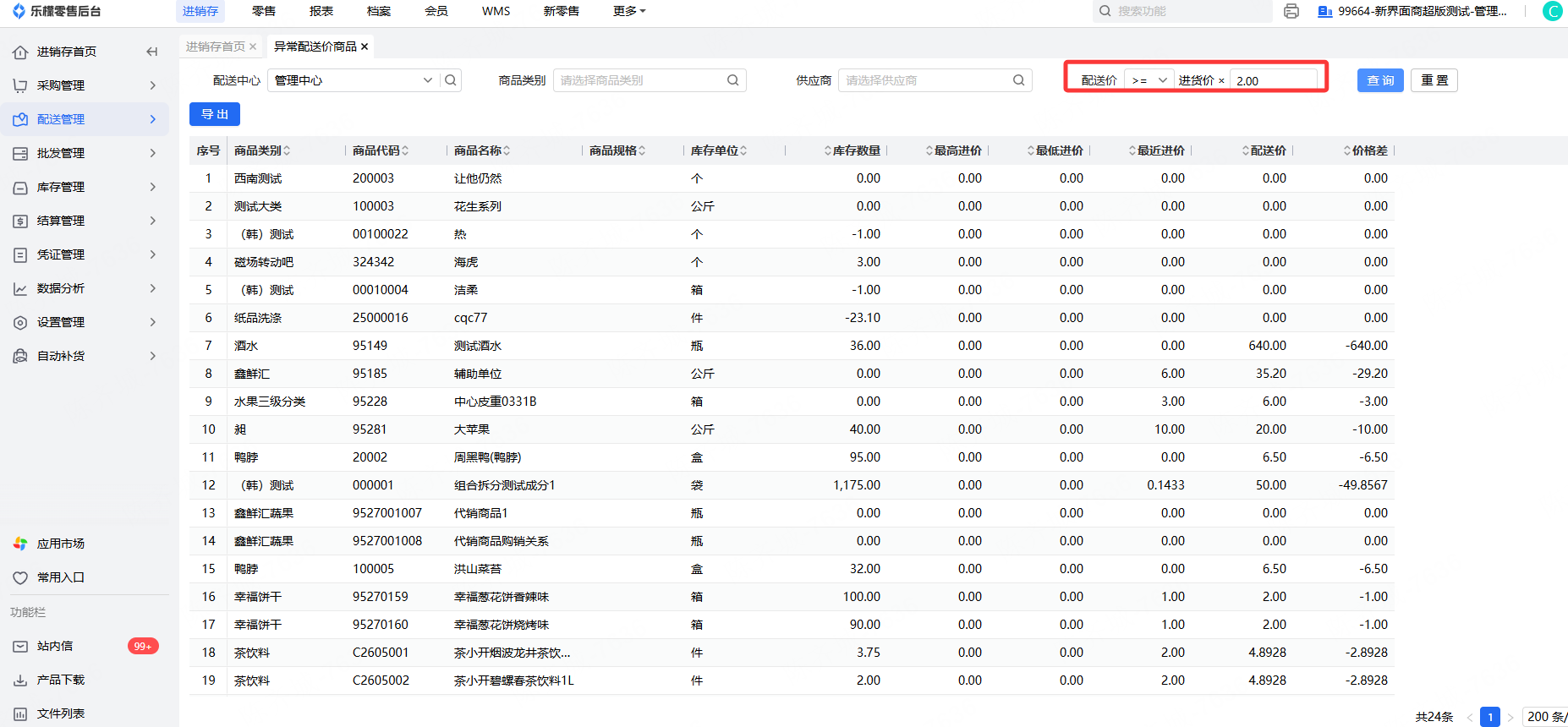Screen dimensions: 1568x727
Task: Expand the 数据分析 sidebar menu
Action: [153, 288]
